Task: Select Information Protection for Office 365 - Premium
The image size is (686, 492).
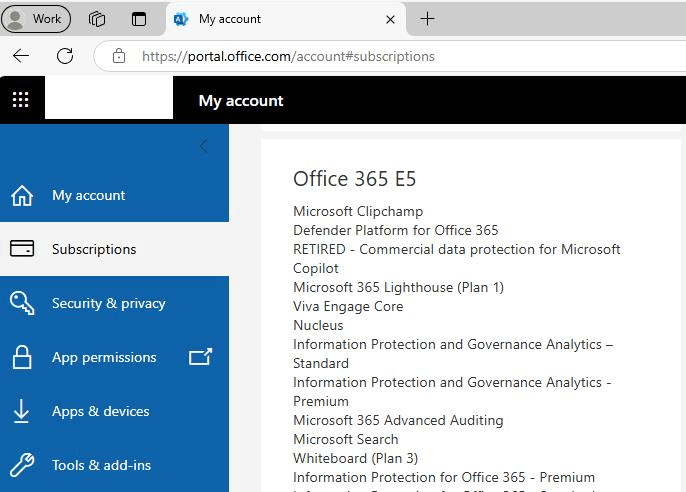Action: click(x=444, y=477)
